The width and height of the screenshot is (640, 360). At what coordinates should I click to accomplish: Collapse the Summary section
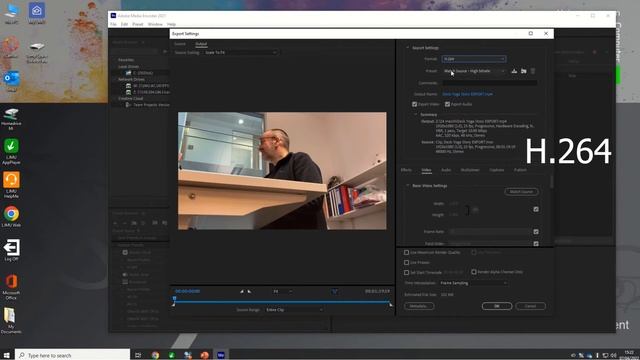coord(416,115)
